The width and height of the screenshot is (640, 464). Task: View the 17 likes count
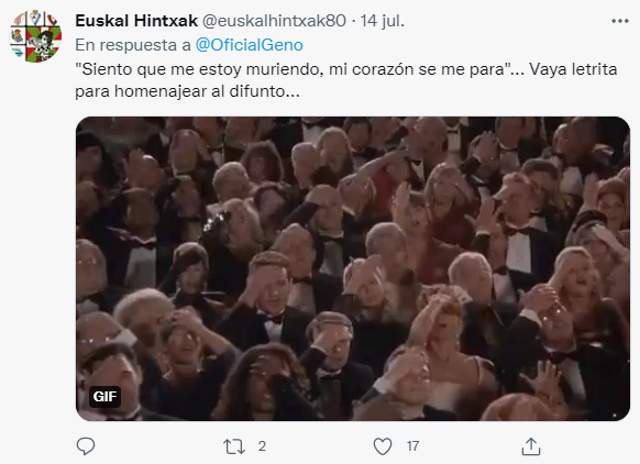413,446
